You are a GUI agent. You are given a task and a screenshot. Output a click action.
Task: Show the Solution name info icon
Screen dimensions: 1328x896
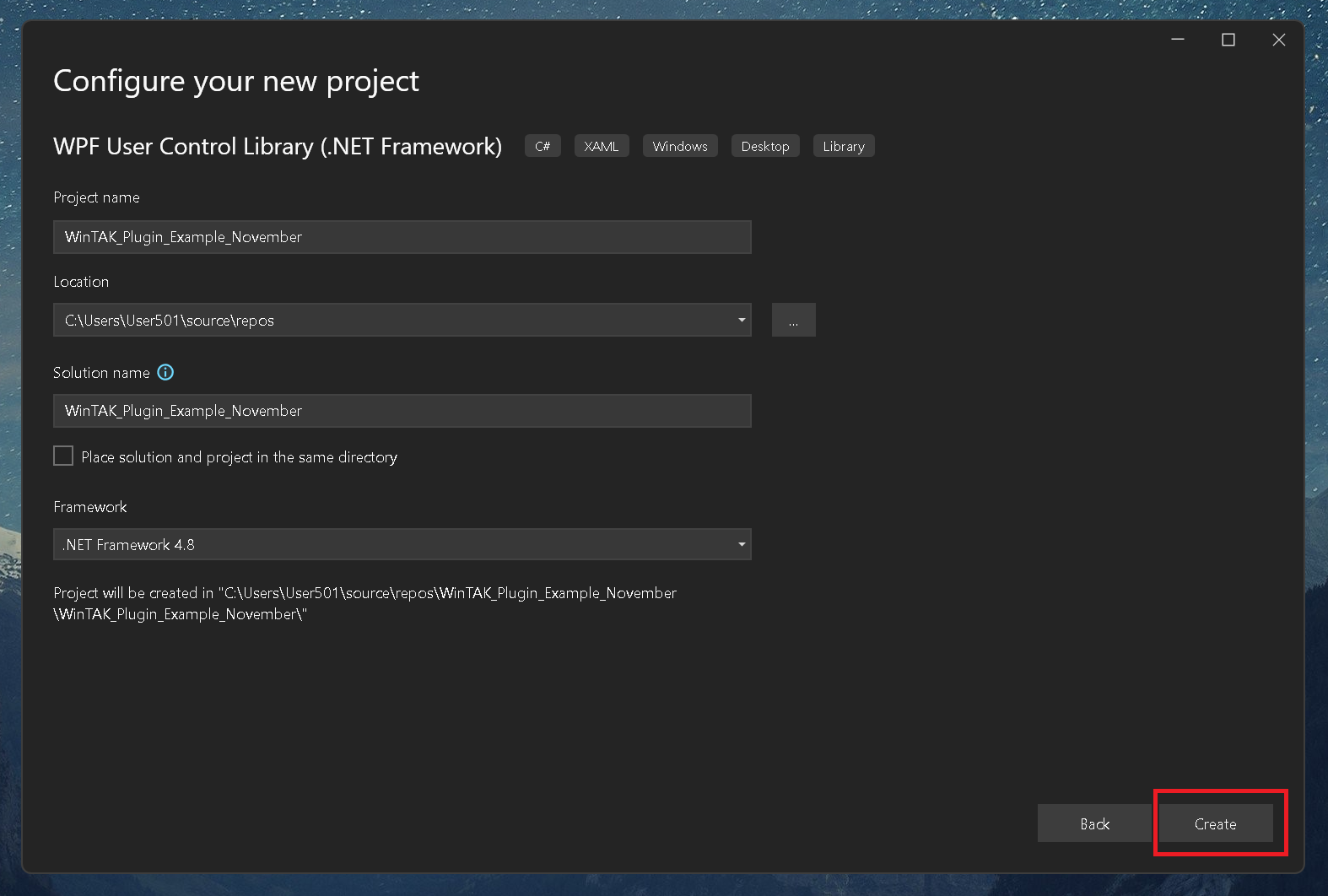click(x=165, y=372)
